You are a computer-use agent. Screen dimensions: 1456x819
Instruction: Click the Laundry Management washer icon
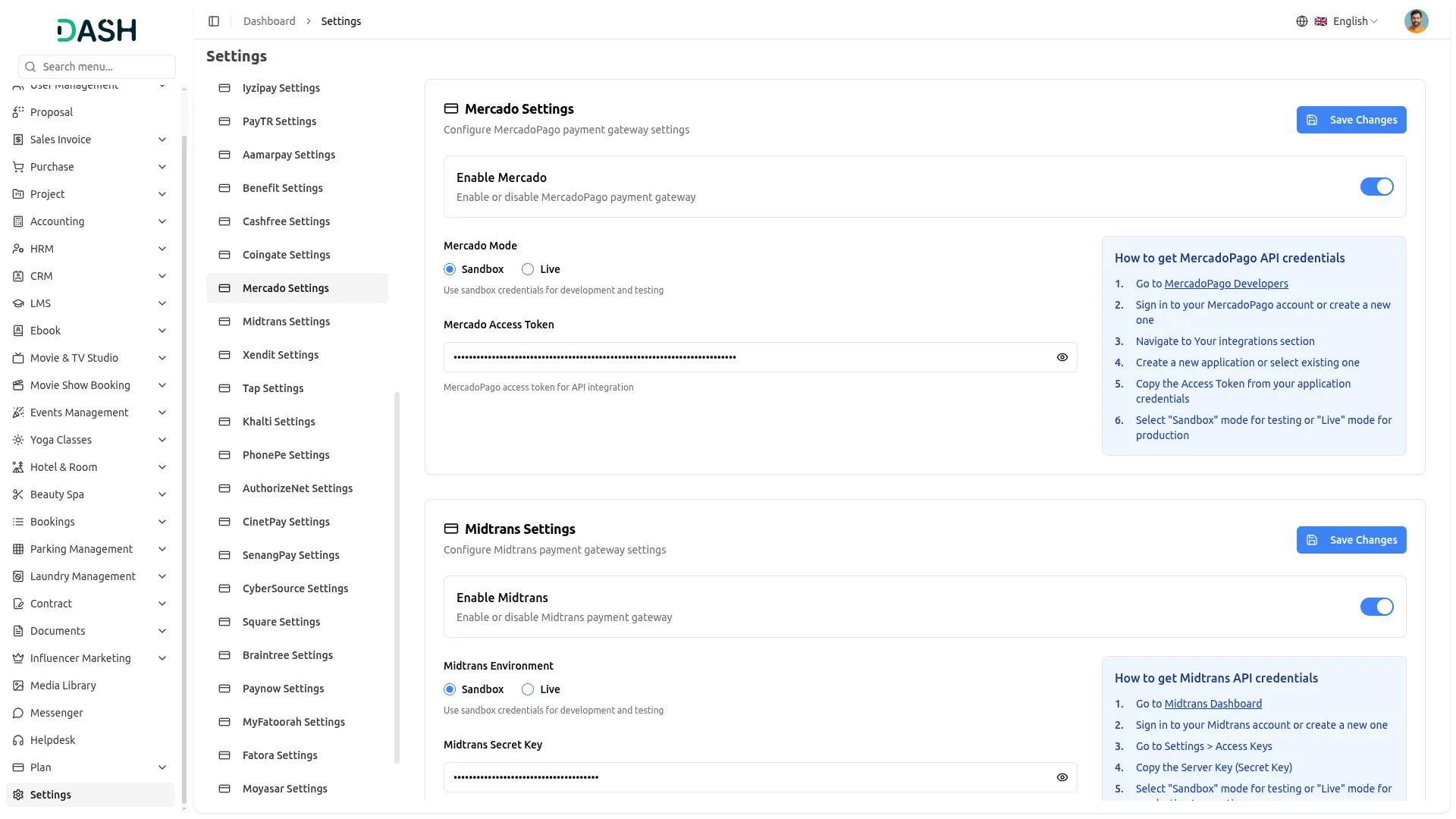tap(18, 576)
